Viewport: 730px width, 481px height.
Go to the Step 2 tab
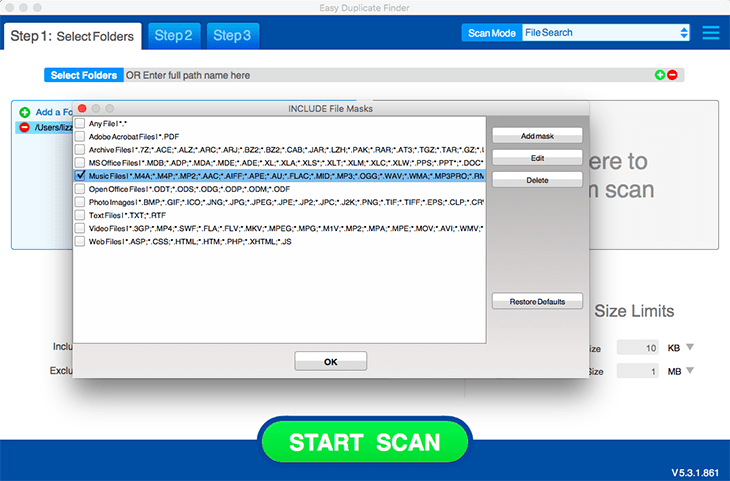click(x=174, y=36)
